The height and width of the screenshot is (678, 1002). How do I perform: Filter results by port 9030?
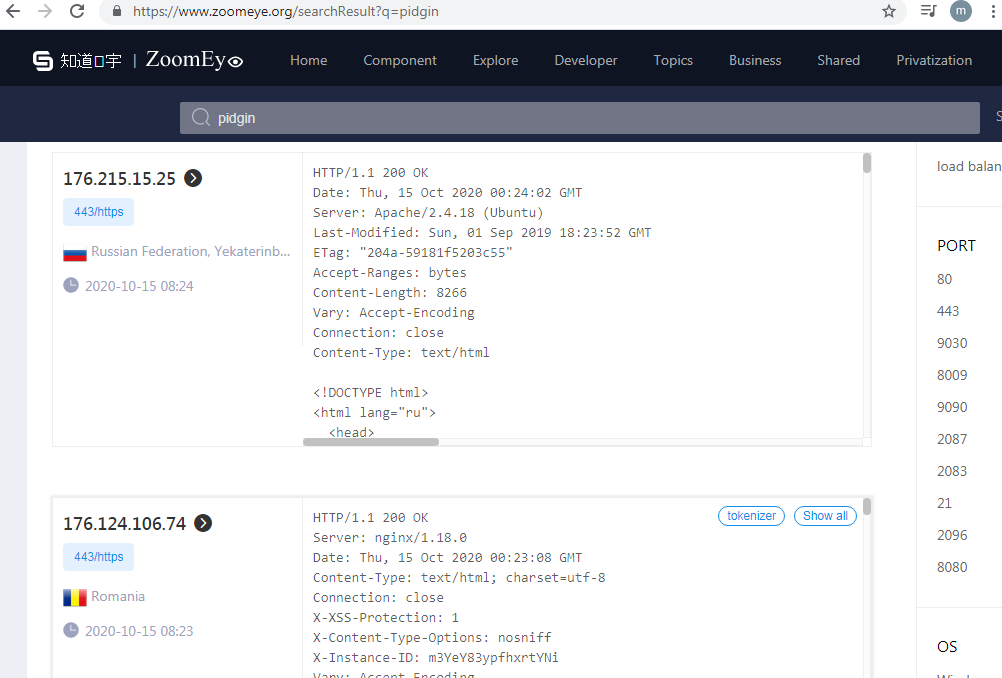coord(952,343)
